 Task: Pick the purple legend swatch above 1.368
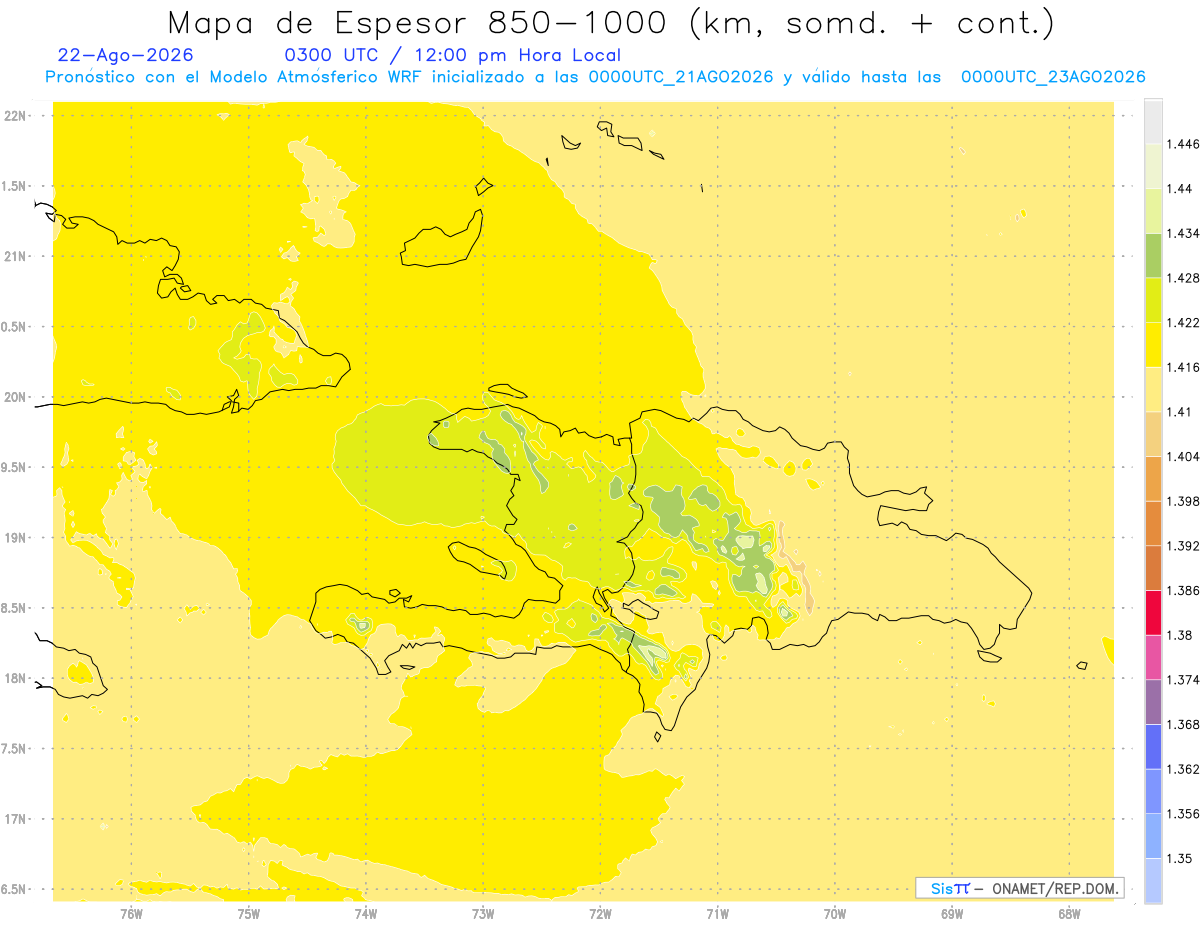point(1153,701)
